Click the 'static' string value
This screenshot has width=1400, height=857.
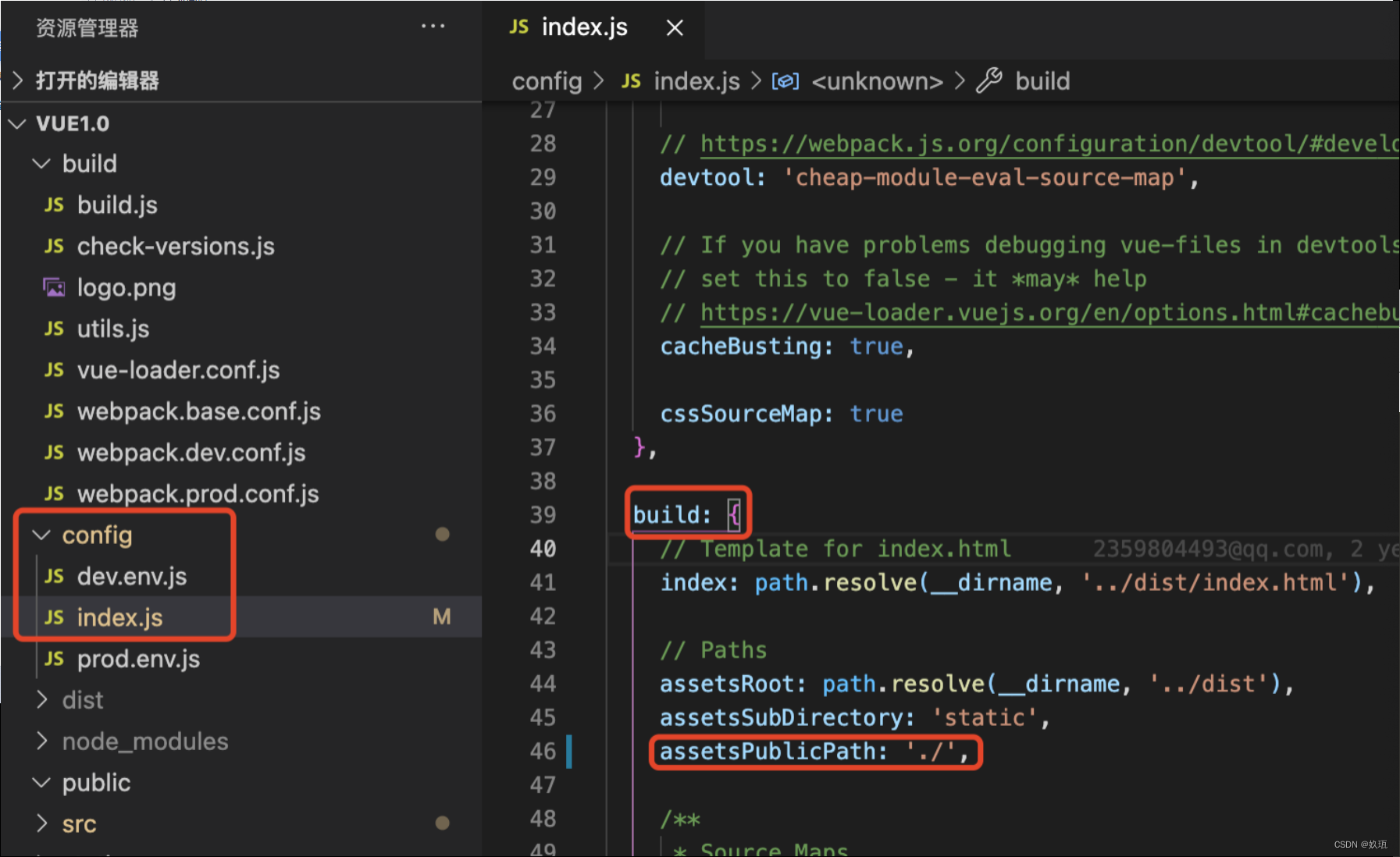[x=985, y=718]
